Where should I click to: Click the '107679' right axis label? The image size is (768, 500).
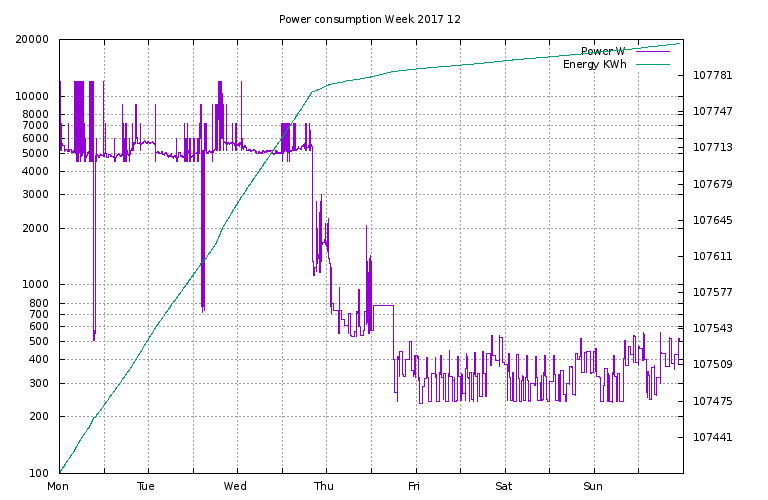(x=713, y=184)
